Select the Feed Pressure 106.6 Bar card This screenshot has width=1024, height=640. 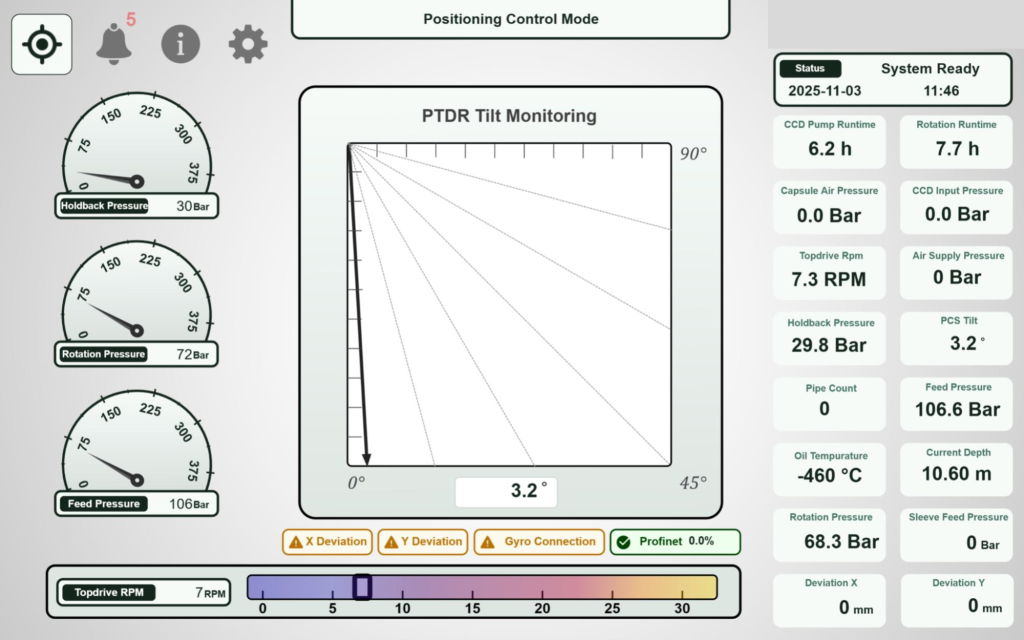[956, 404]
